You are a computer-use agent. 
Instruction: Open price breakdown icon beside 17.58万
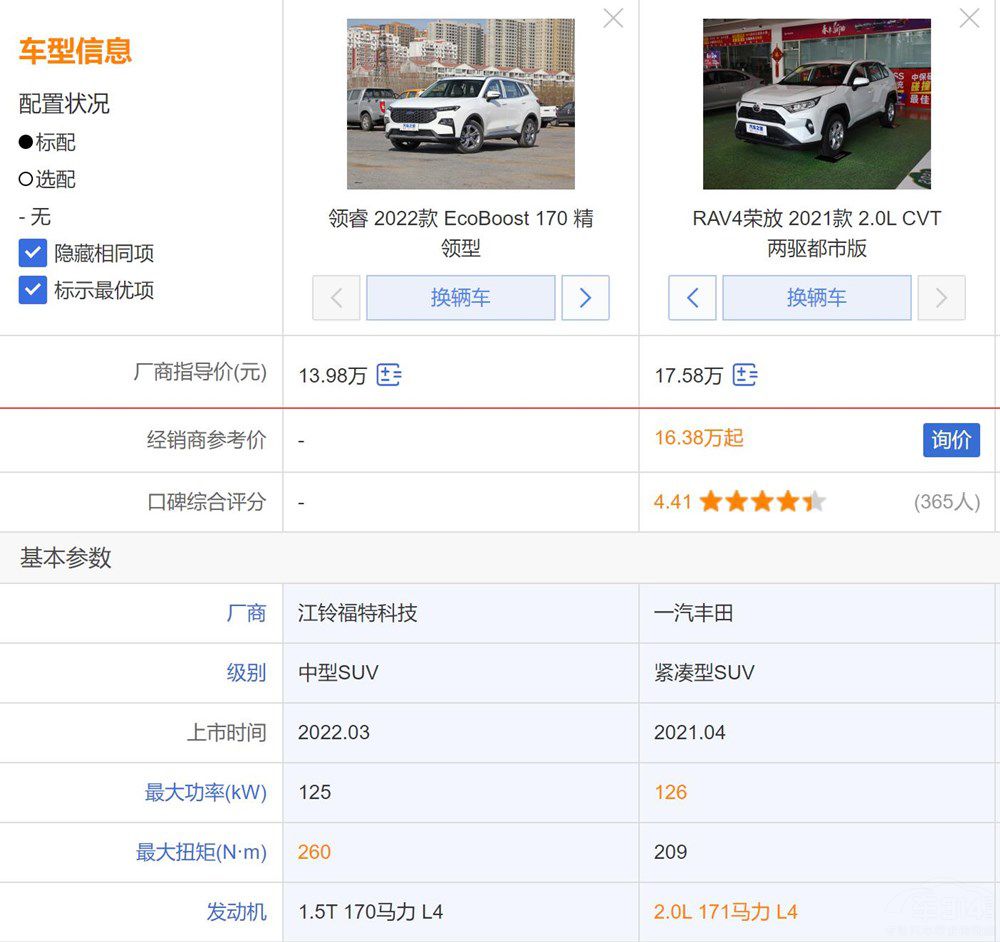coord(744,374)
